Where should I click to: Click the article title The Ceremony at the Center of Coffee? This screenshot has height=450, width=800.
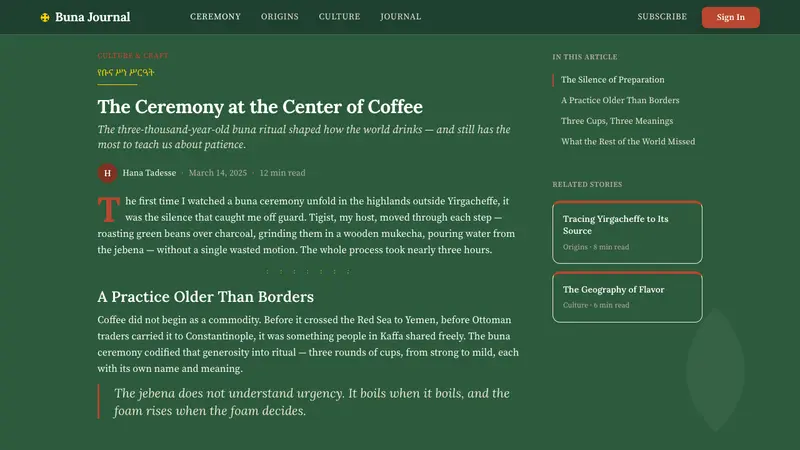(x=260, y=107)
